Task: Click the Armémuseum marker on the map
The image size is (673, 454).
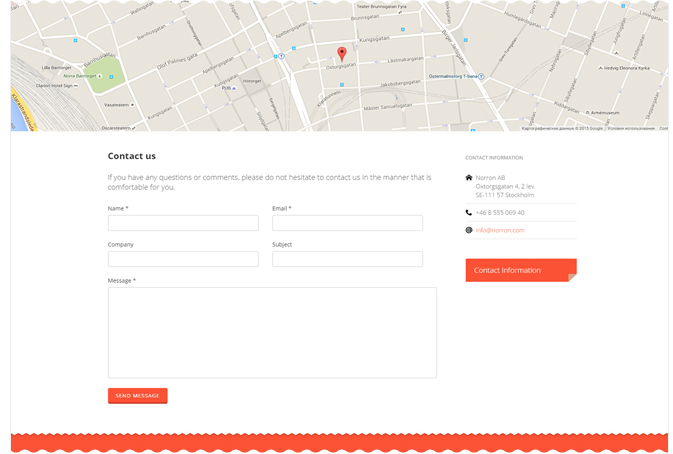Action: coord(588,112)
